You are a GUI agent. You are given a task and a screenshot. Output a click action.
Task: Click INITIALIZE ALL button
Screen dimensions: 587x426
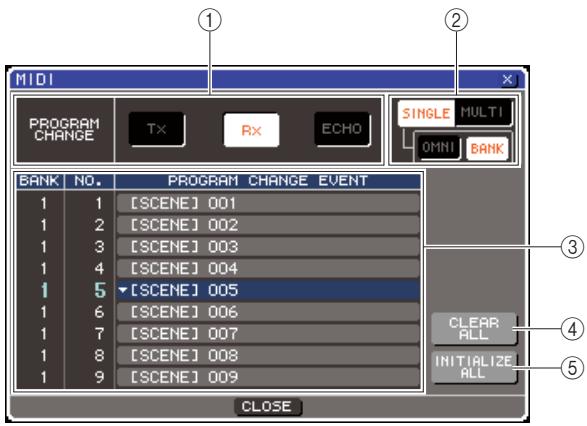(474, 367)
